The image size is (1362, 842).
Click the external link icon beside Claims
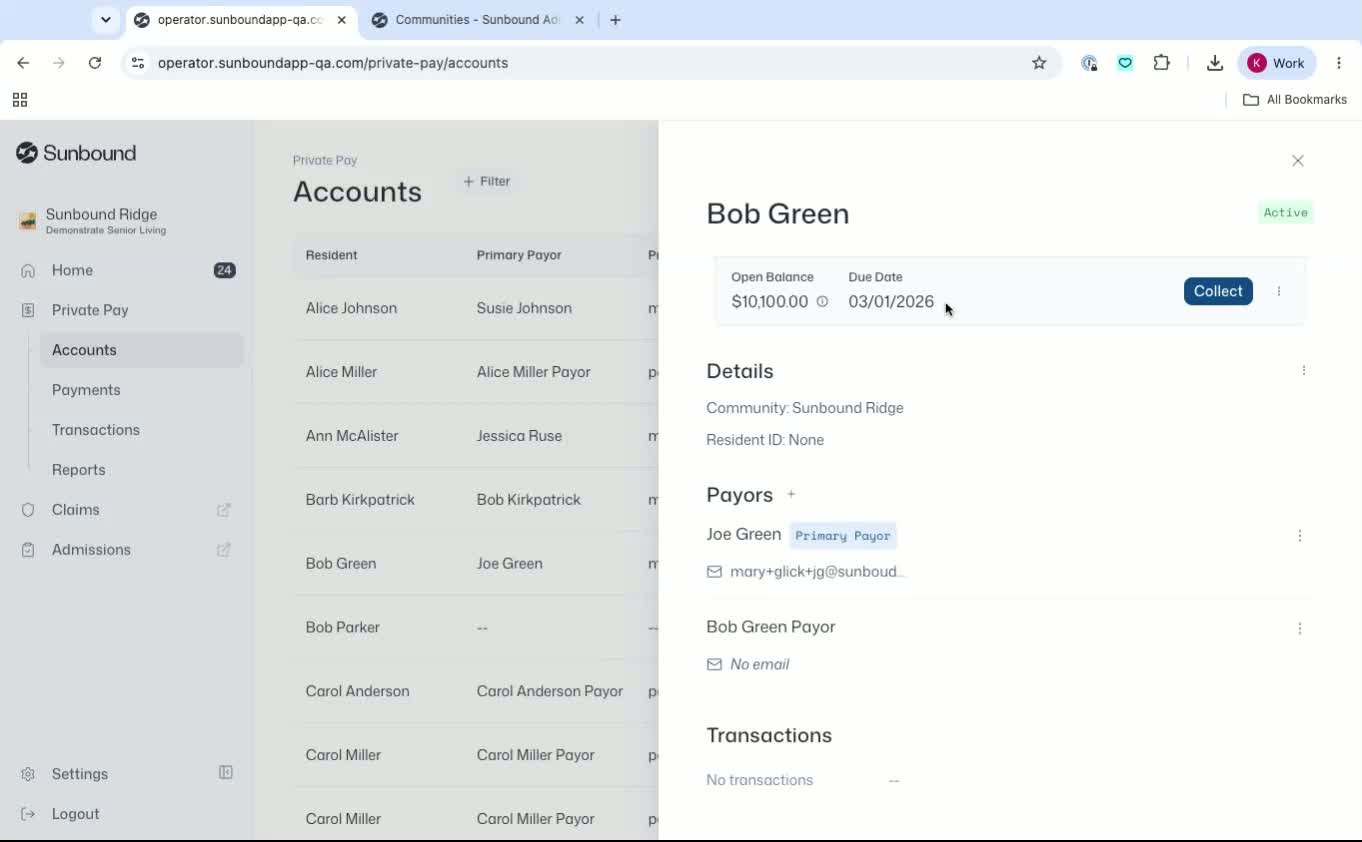[224, 510]
